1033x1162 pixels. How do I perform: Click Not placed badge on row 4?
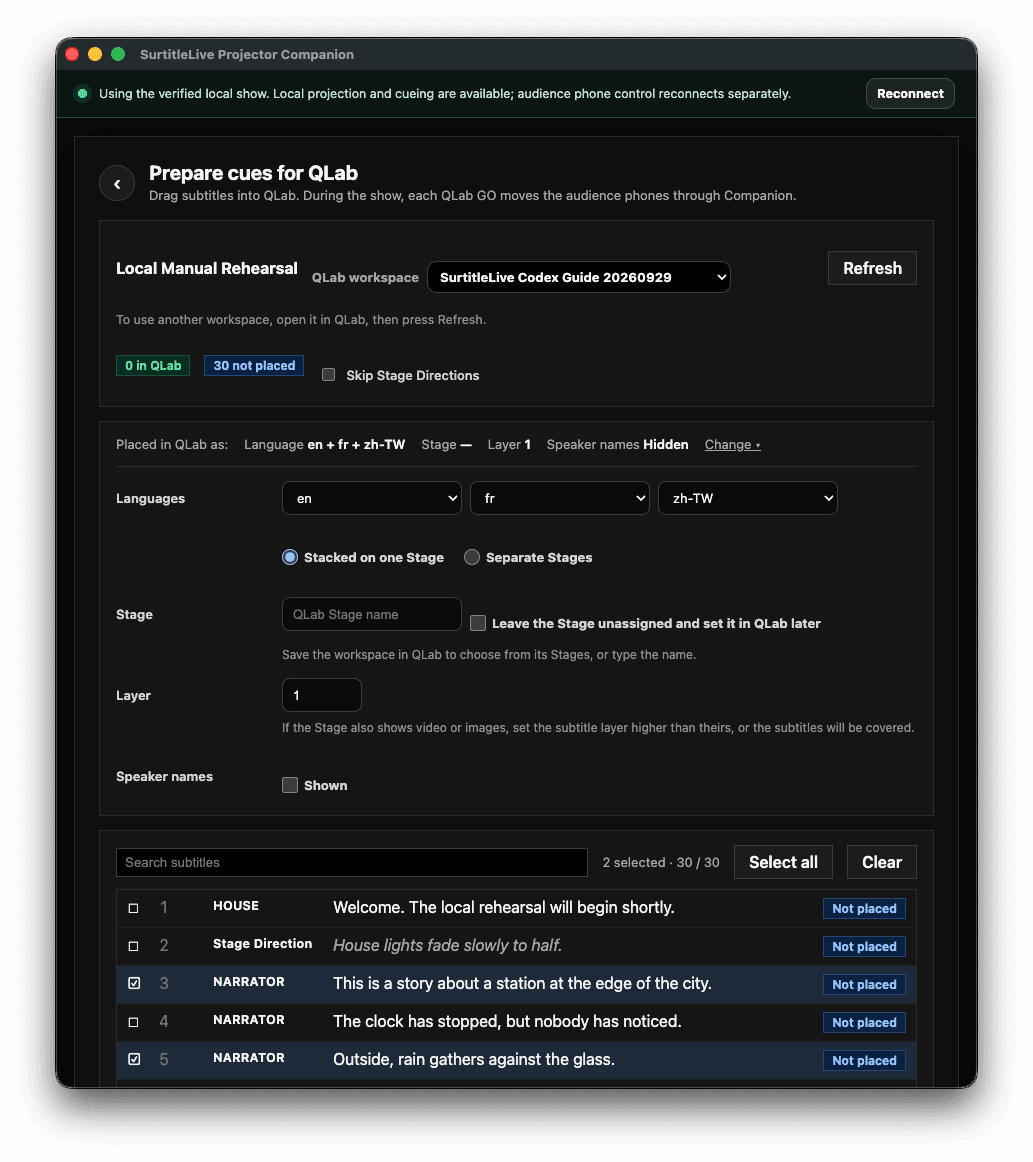[x=864, y=1023]
